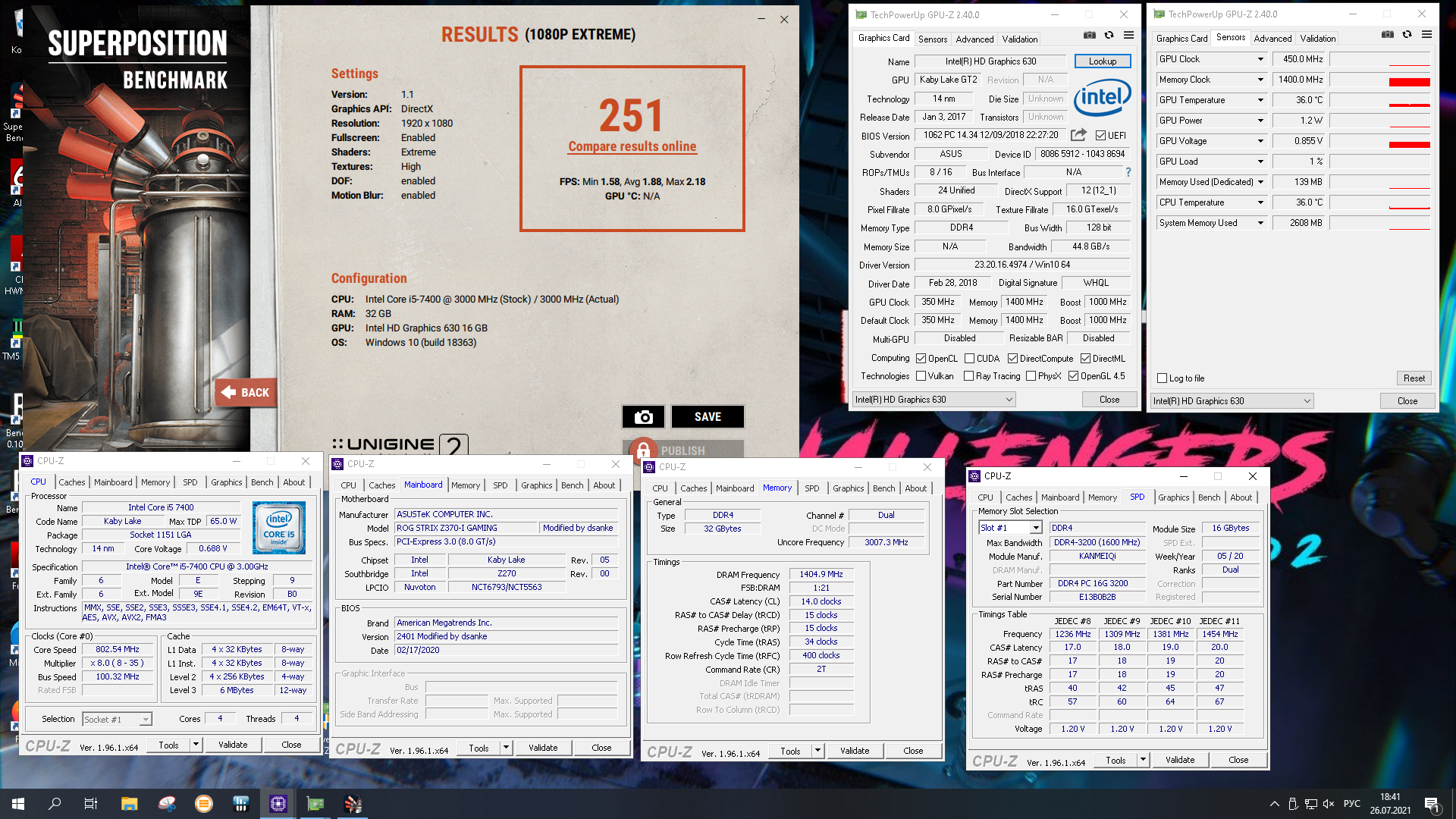This screenshot has height=819, width=1456.
Task: Toggle the OpenCL checkbox
Action: (x=921, y=359)
